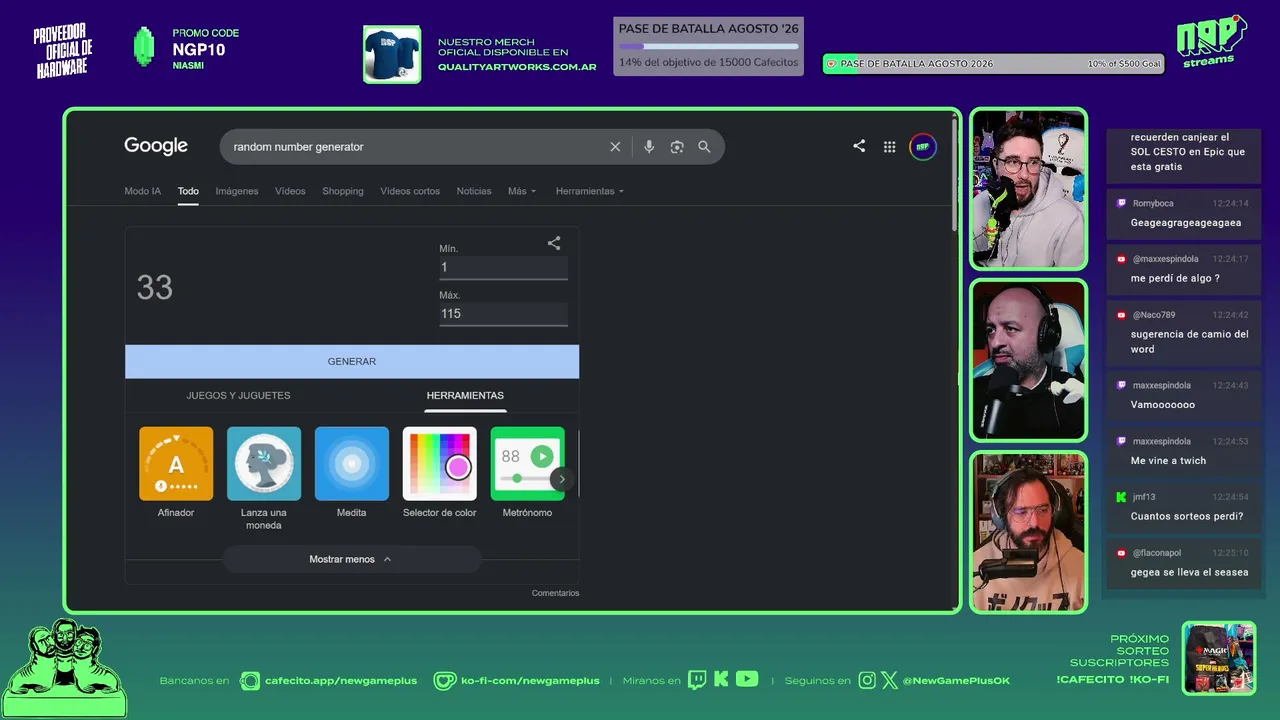Click the chat message "Me vine a twich"

pyautogui.click(x=1168, y=461)
